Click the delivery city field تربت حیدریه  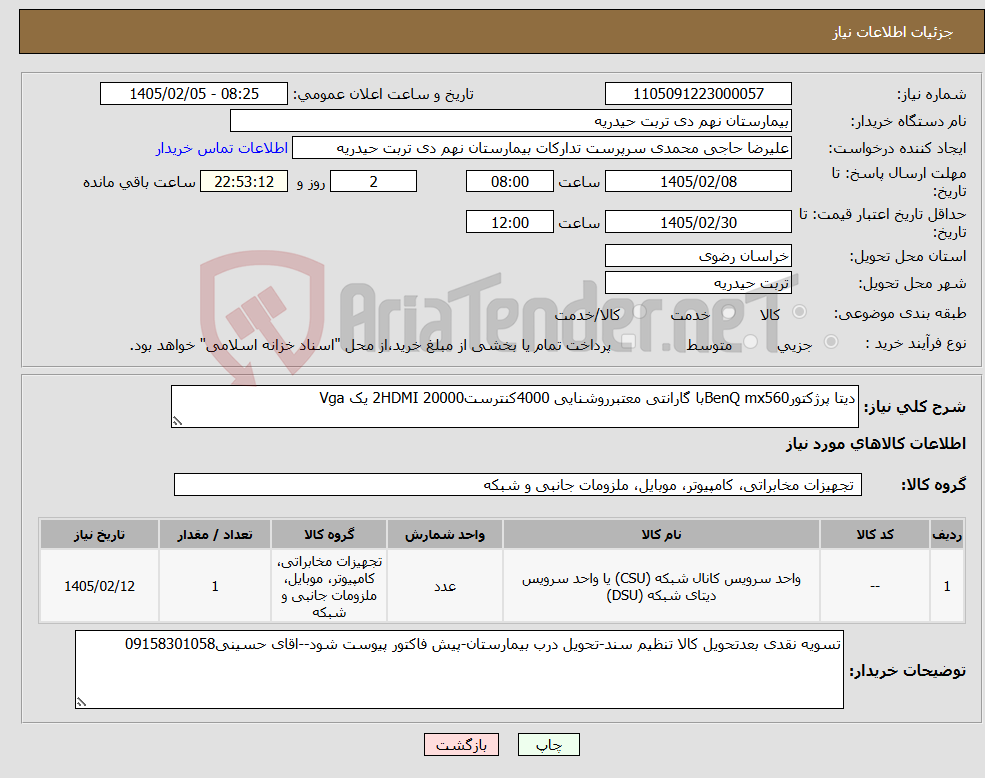click(698, 283)
